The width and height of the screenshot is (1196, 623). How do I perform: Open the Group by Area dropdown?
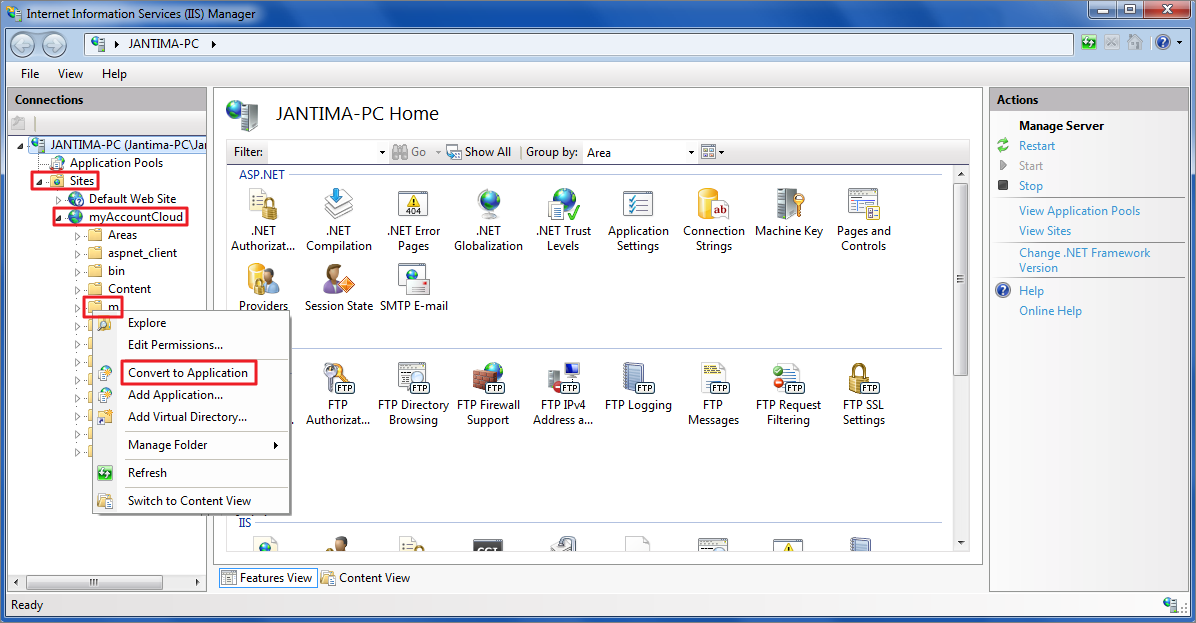(641, 153)
